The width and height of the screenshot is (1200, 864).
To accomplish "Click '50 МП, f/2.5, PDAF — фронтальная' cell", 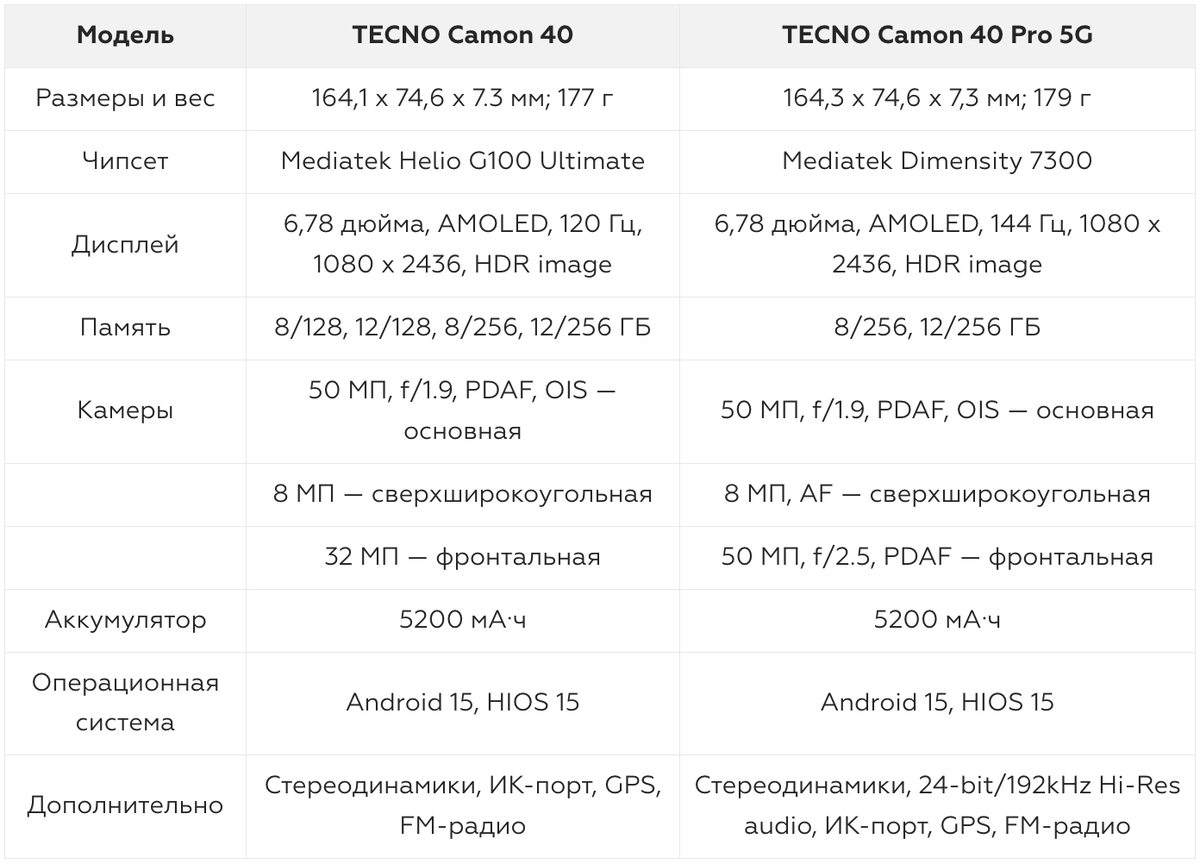I will [937, 557].
